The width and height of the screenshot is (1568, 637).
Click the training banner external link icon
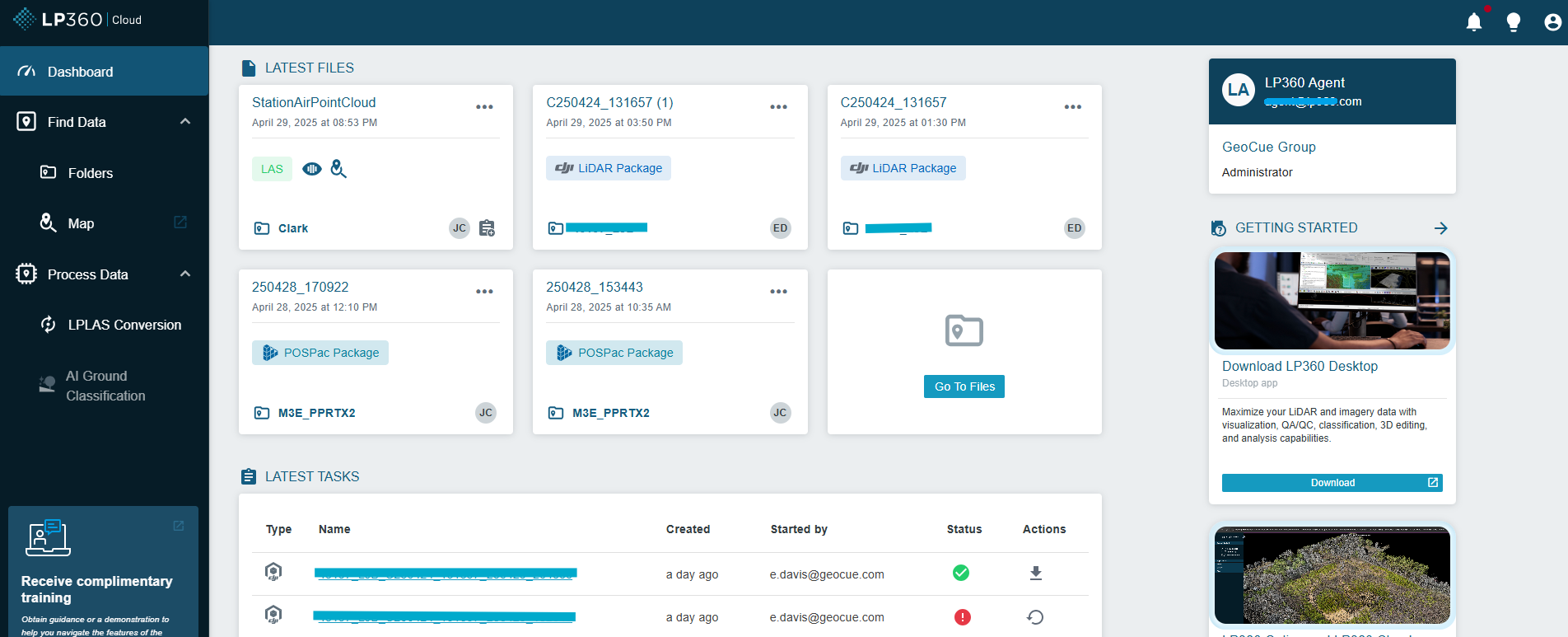[179, 526]
